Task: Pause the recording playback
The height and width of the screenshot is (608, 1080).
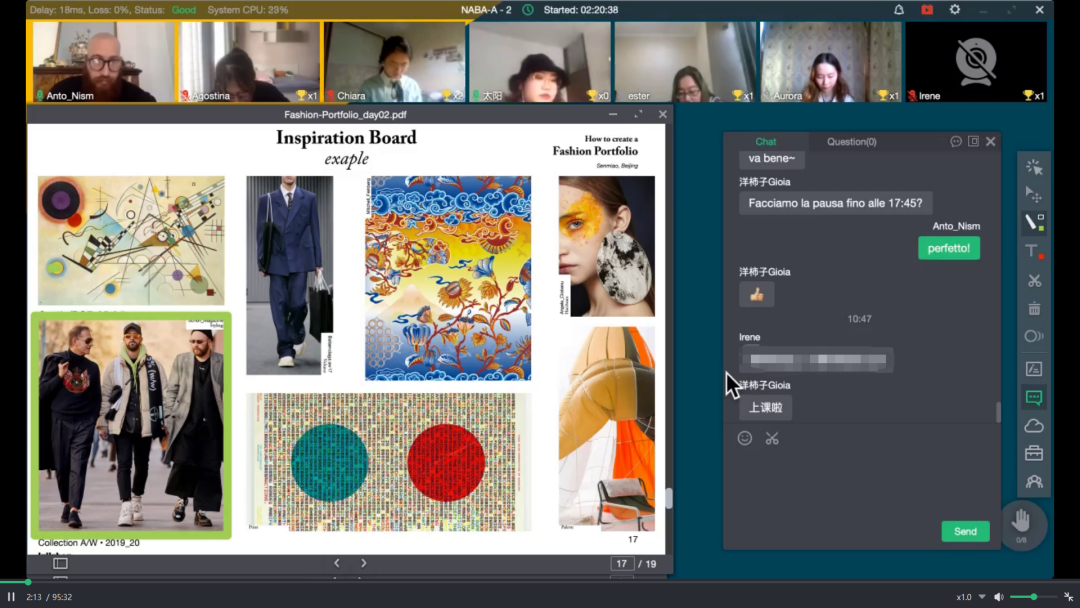Action: tap(11, 597)
